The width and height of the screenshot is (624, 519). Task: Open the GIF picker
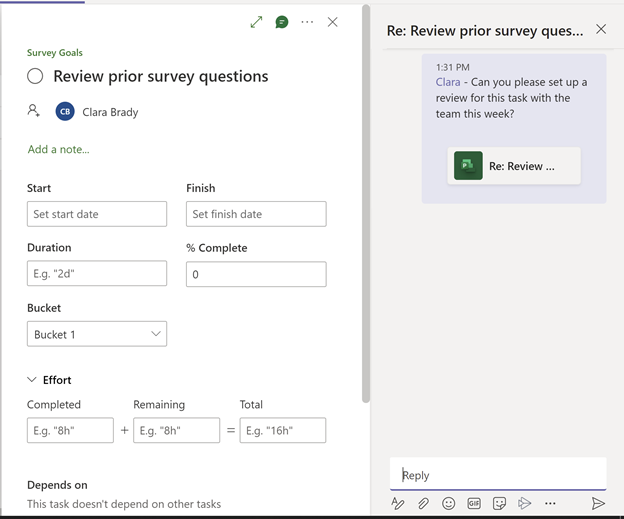[x=474, y=503]
